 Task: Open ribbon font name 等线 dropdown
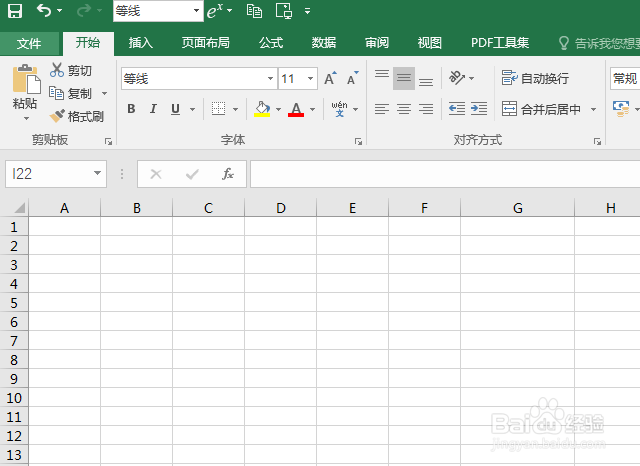tap(270, 78)
